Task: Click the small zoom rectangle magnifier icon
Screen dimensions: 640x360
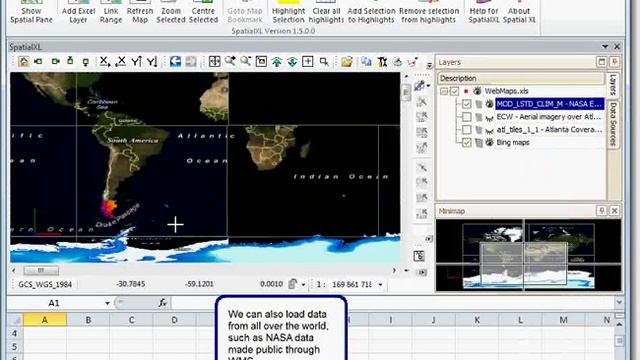Action: tap(324, 62)
